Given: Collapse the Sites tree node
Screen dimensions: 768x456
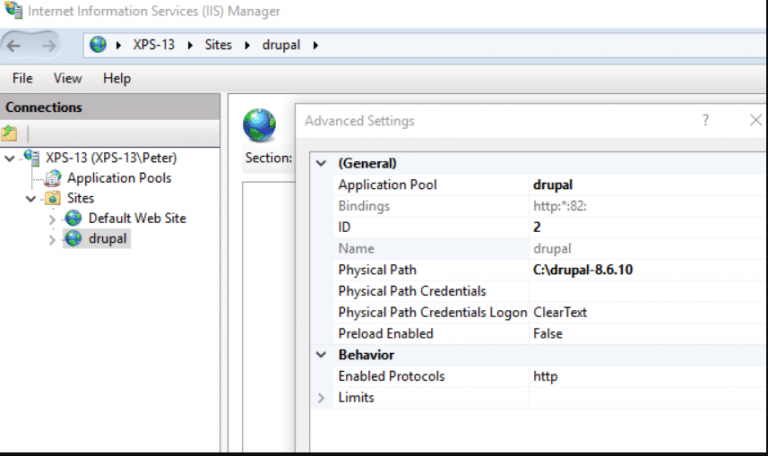Looking at the screenshot, I should click(x=31, y=198).
